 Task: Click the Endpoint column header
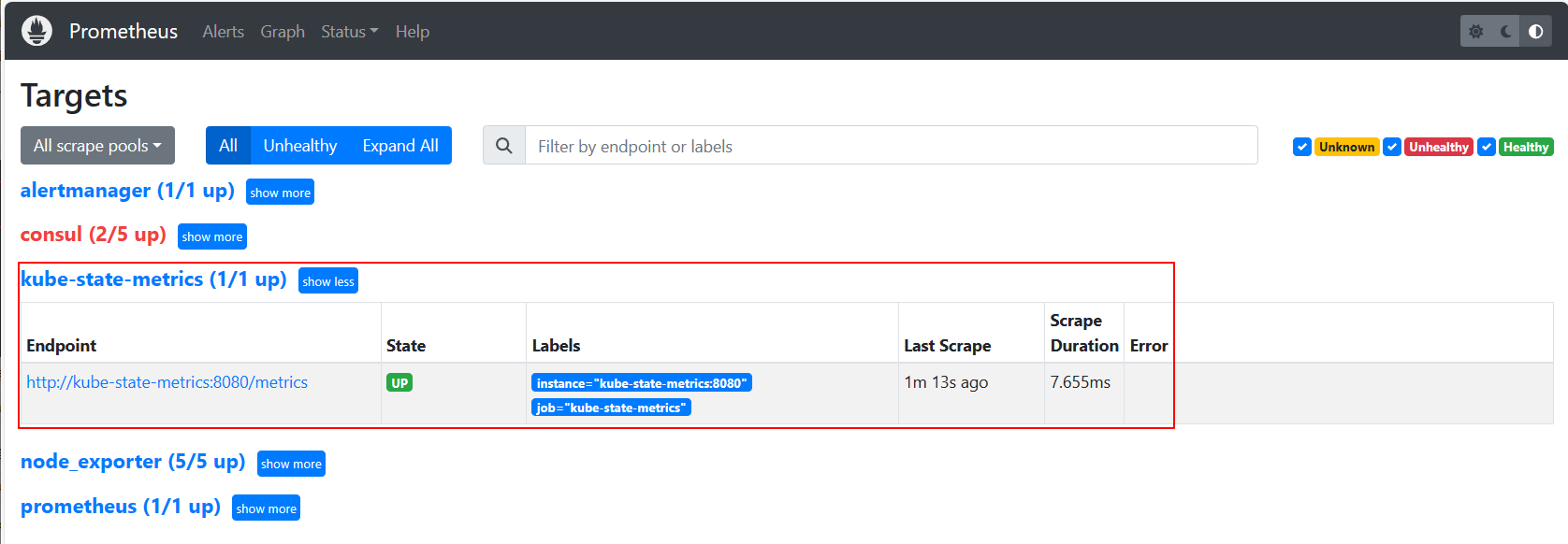[x=62, y=346]
